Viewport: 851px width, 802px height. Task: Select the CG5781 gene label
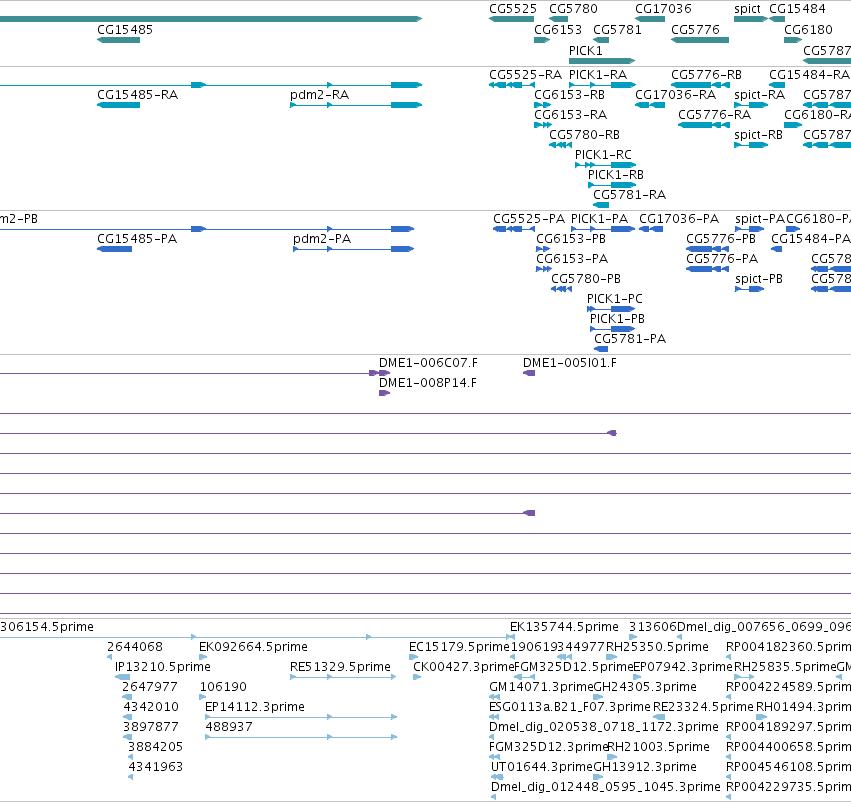click(617, 30)
